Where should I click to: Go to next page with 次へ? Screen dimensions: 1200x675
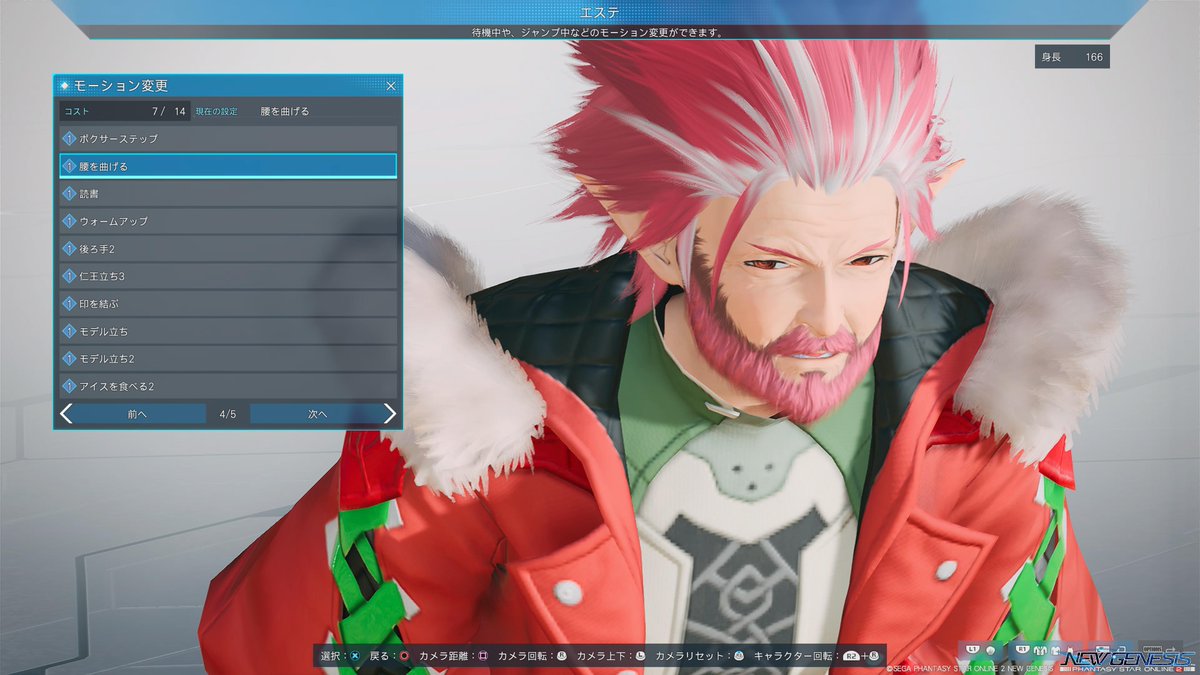pyautogui.click(x=323, y=414)
